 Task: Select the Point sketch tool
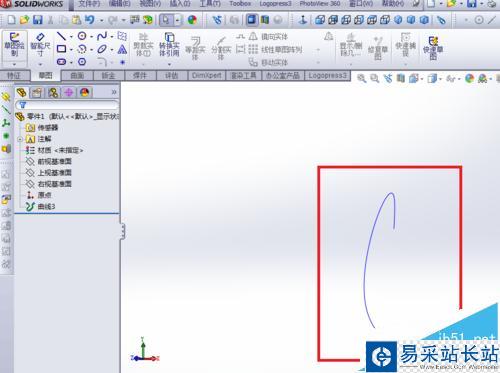(x=122, y=62)
